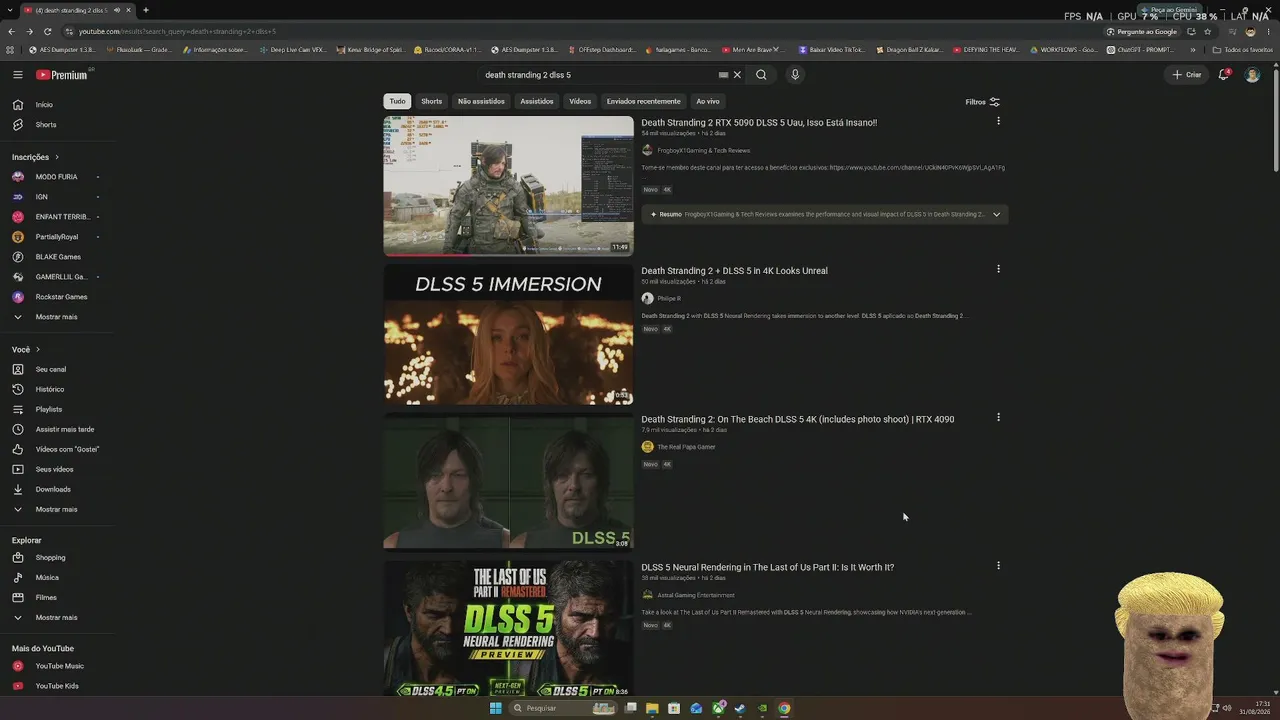The image size is (1280, 720).
Task: Start voice search with the microphone
Action: [795, 74]
